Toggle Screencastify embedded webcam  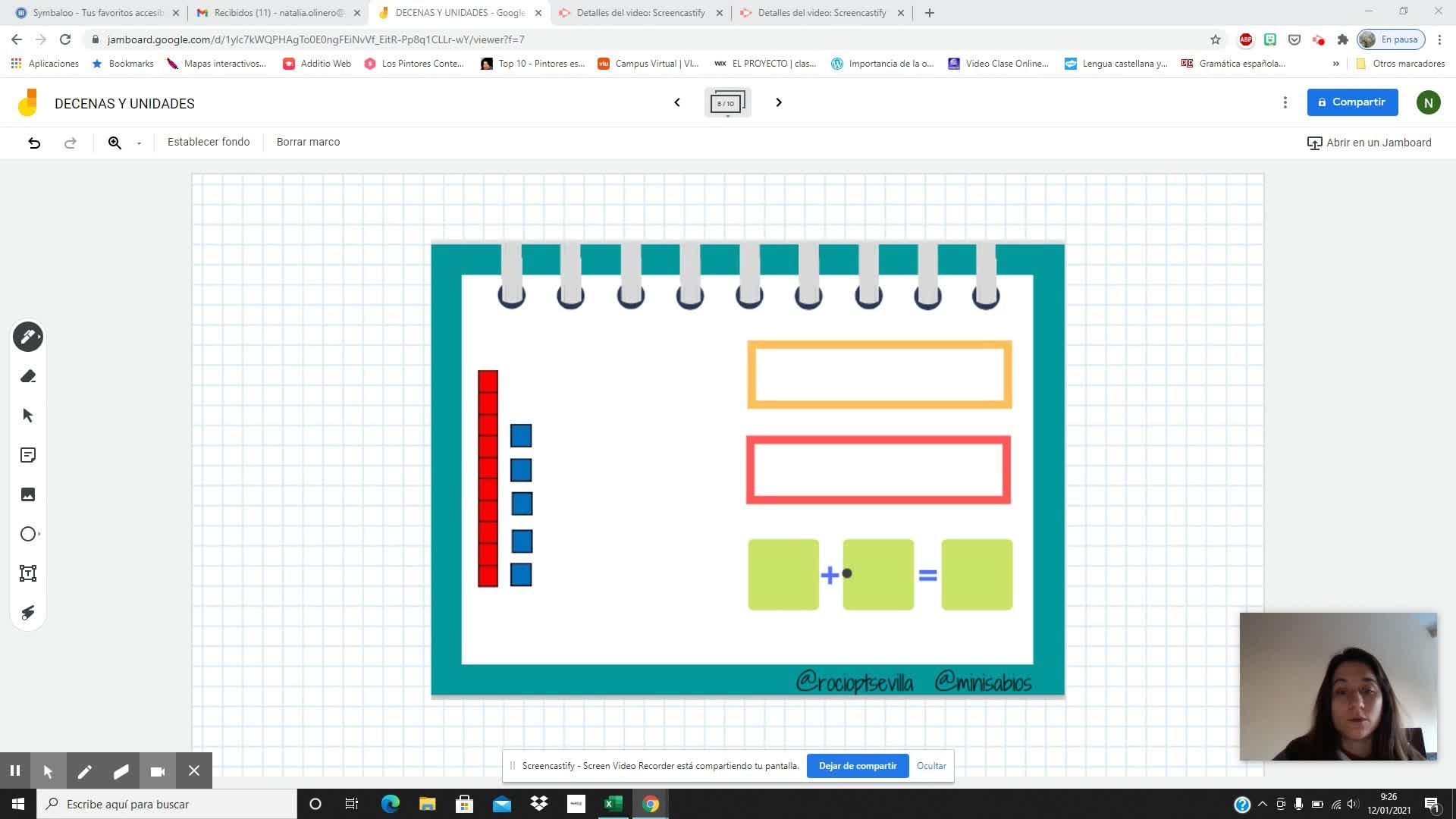(x=158, y=771)
